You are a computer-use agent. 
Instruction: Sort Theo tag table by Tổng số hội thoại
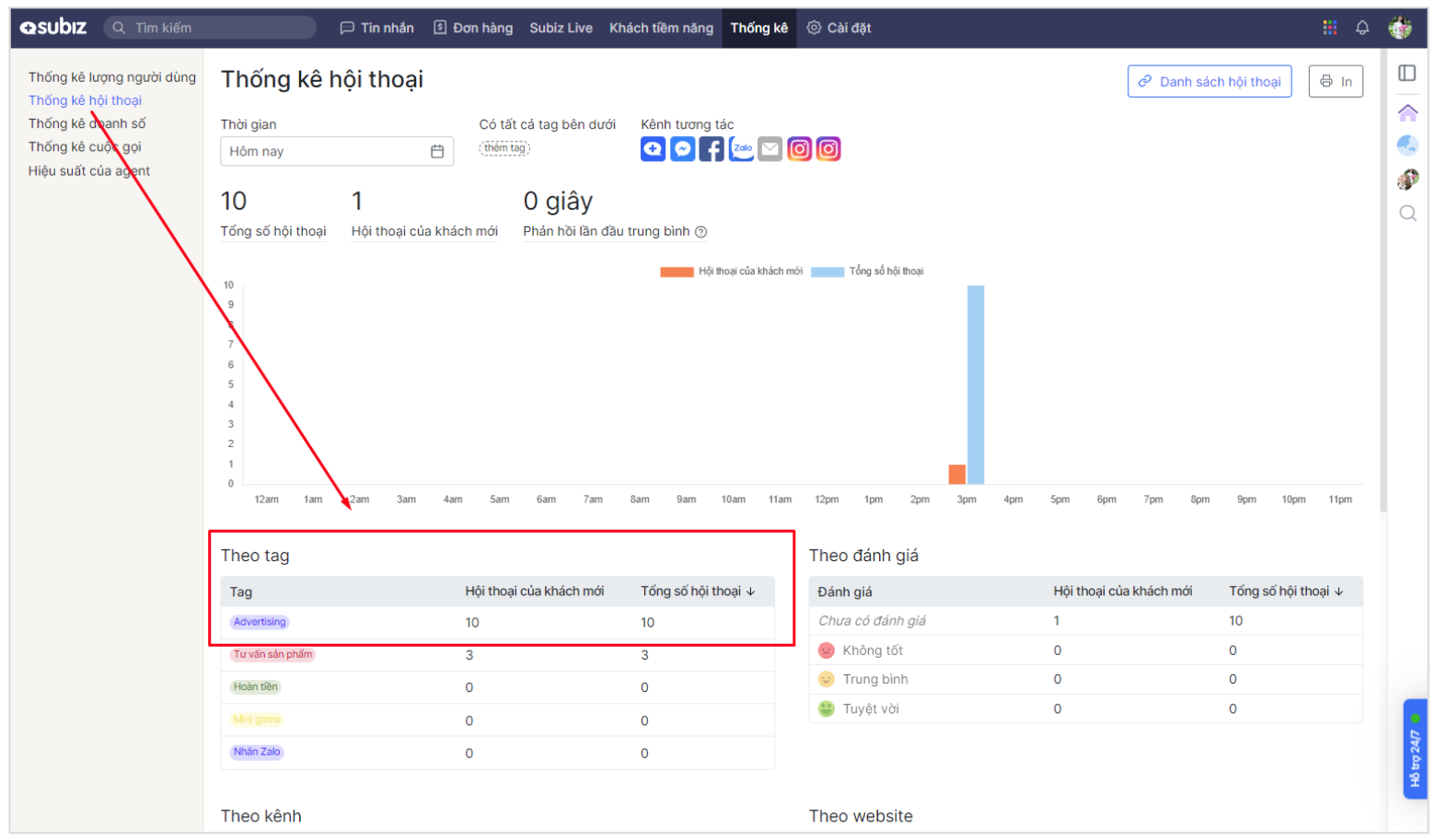tap(698, 592)
